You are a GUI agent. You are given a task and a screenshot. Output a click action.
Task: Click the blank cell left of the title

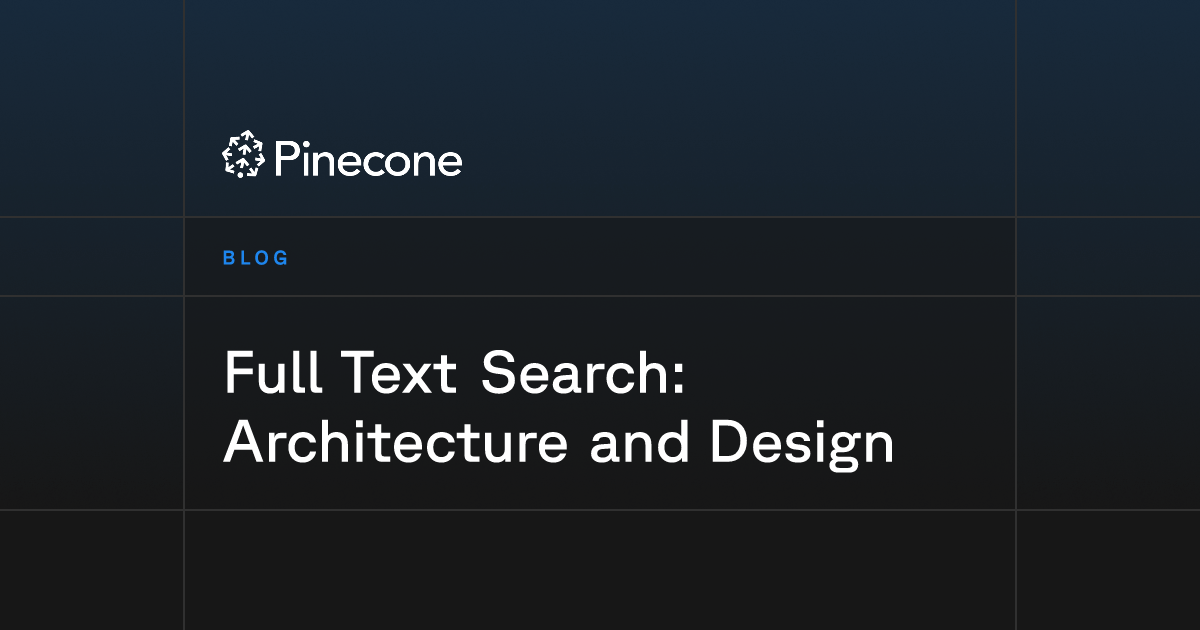91,403
